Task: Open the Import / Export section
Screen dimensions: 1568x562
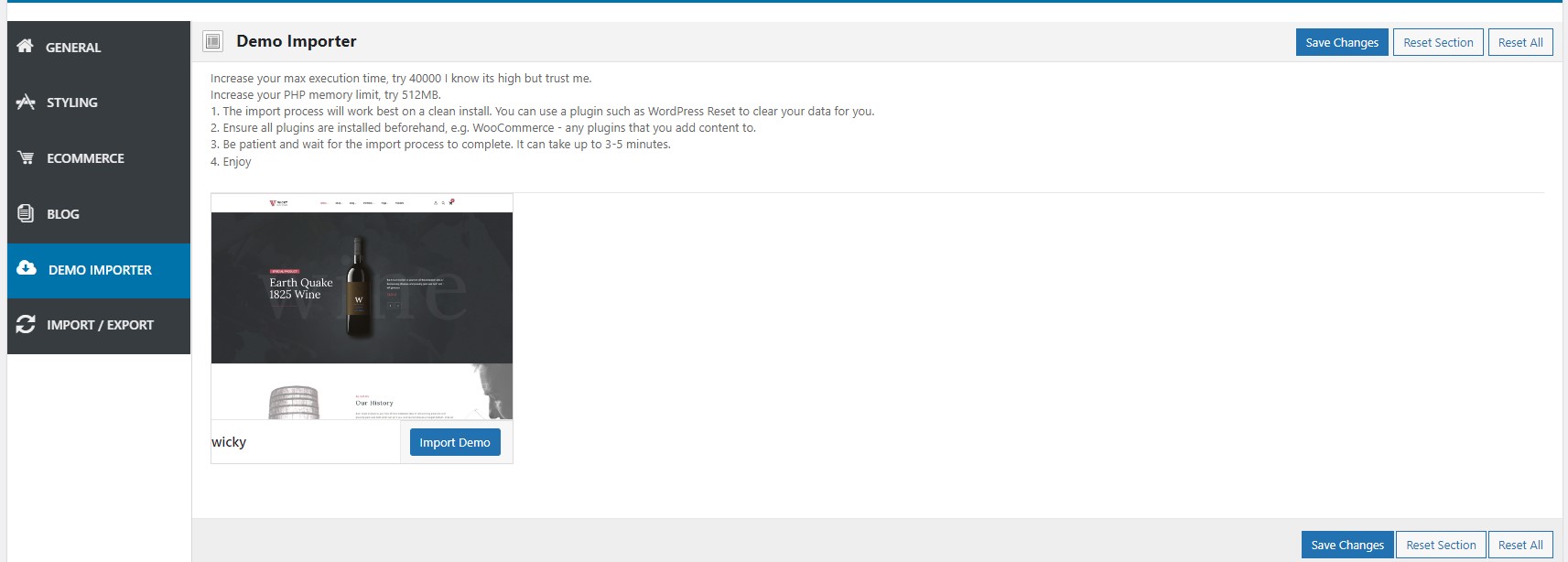Action: click(x=99, y=325)
